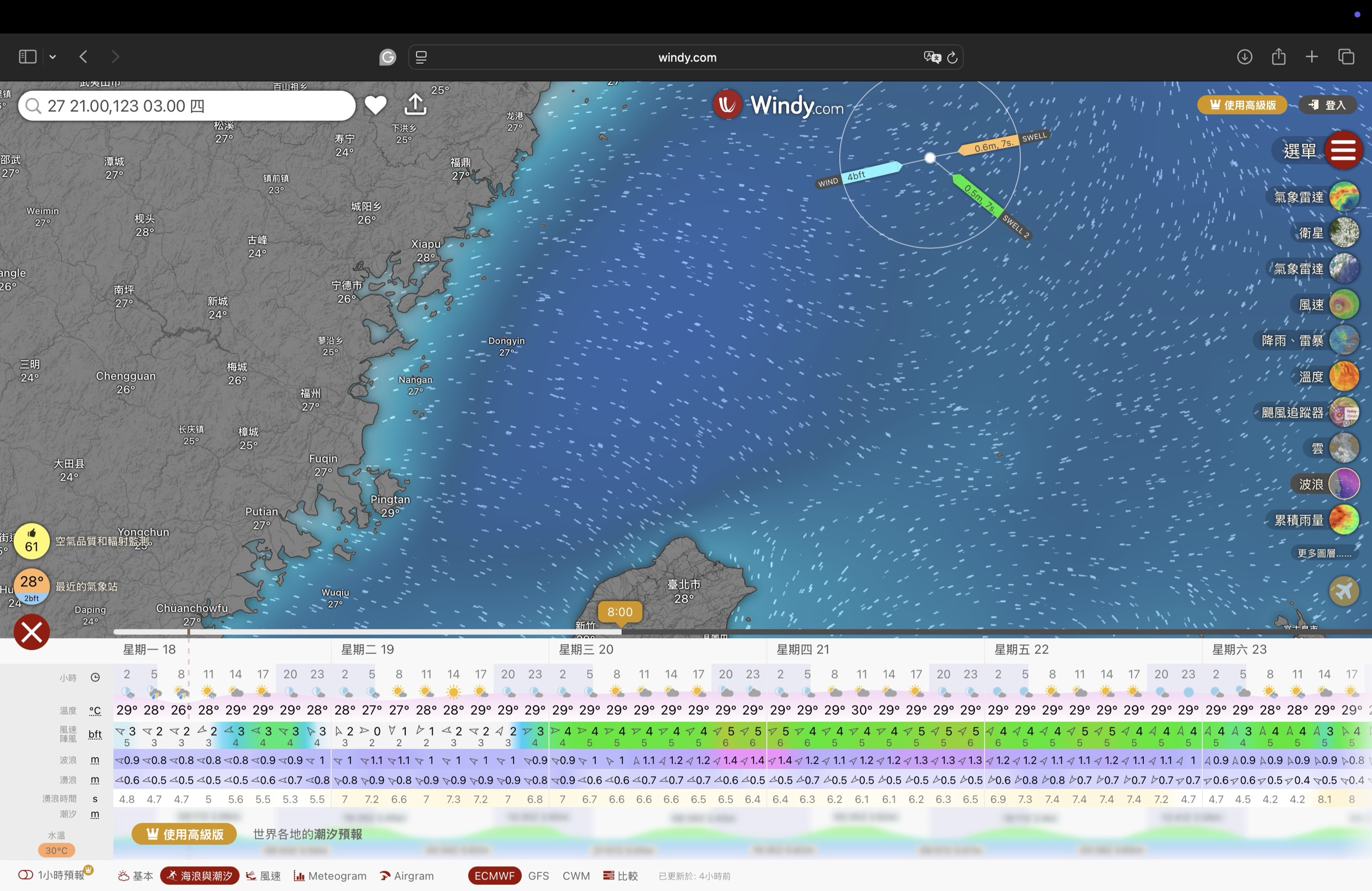This screenshot has height=891, width=1372.
Task: Open the satellite layer icon
Action: 1343,233
